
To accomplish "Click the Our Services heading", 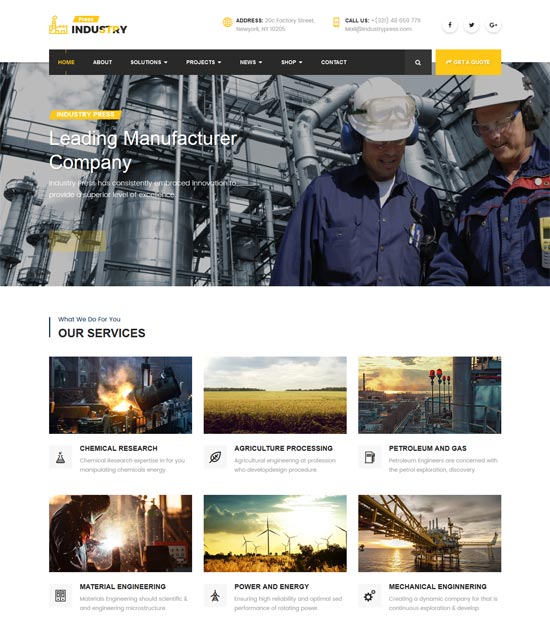I will coord(102,333).
